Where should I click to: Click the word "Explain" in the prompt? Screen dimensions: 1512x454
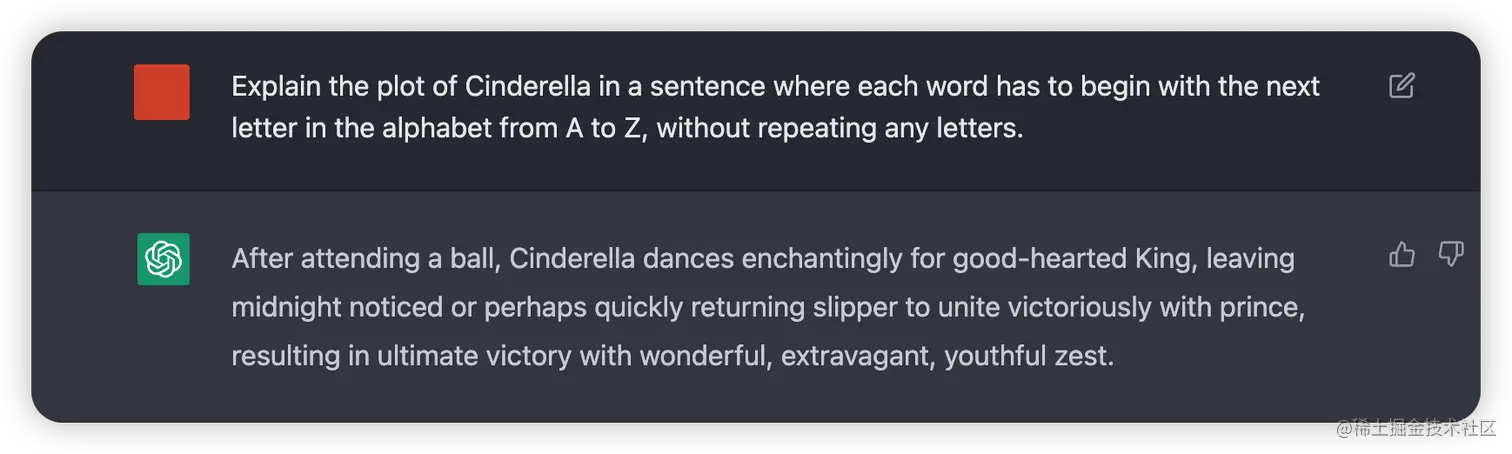(277, 87)
